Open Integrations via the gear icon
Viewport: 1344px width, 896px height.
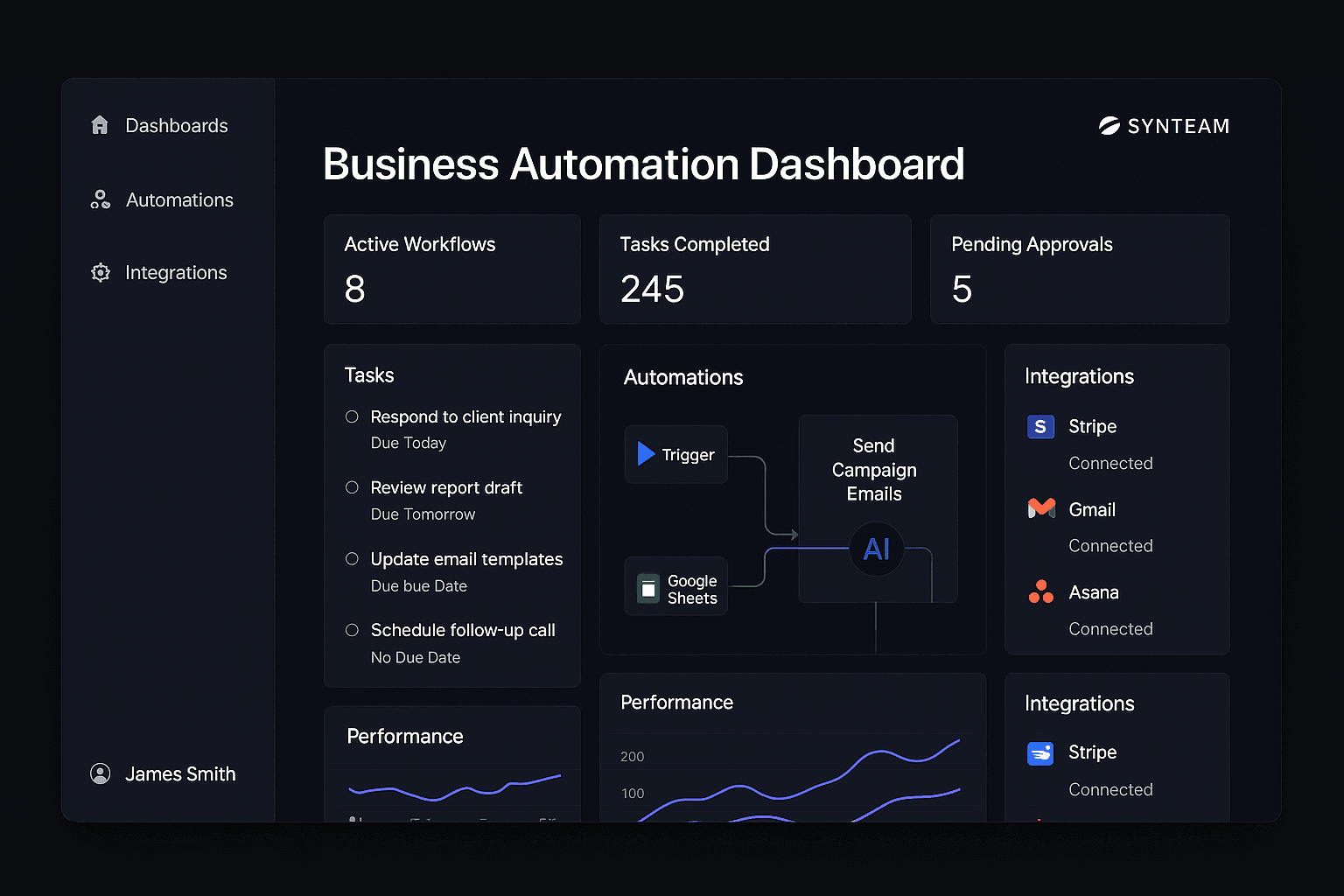[x=100, y=272]
